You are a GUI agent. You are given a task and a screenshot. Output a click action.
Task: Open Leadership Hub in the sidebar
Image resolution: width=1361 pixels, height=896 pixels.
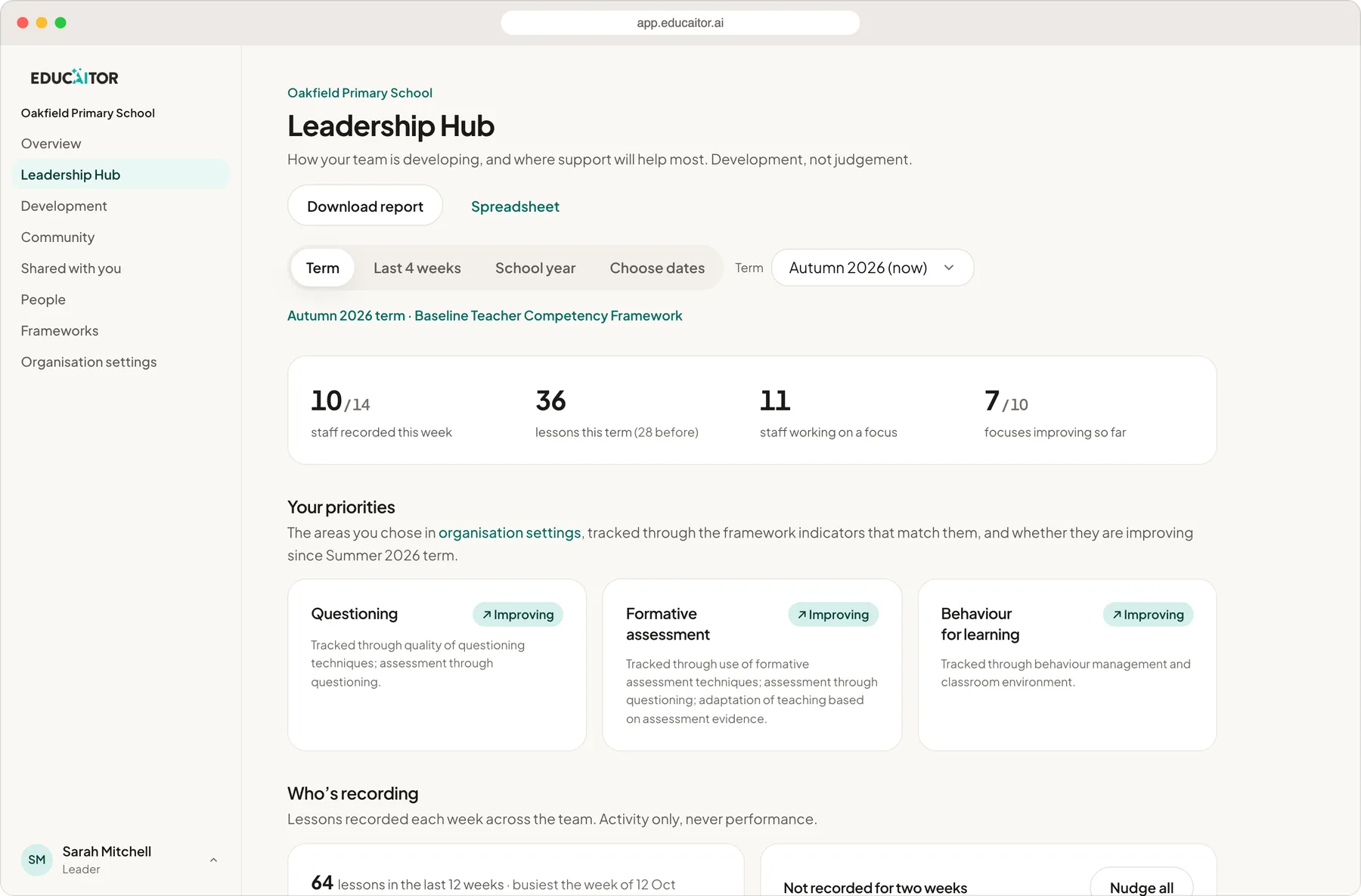tap(120, 175)
